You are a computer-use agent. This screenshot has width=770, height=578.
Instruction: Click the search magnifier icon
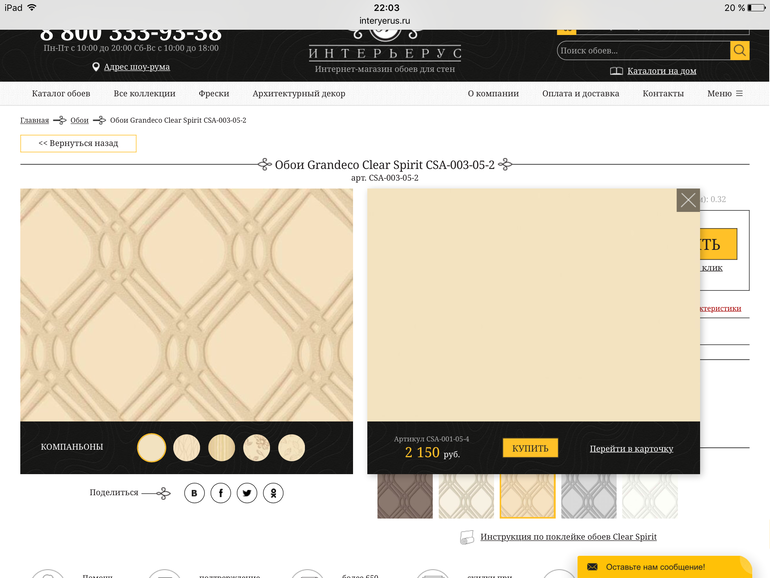pos(739,51)
